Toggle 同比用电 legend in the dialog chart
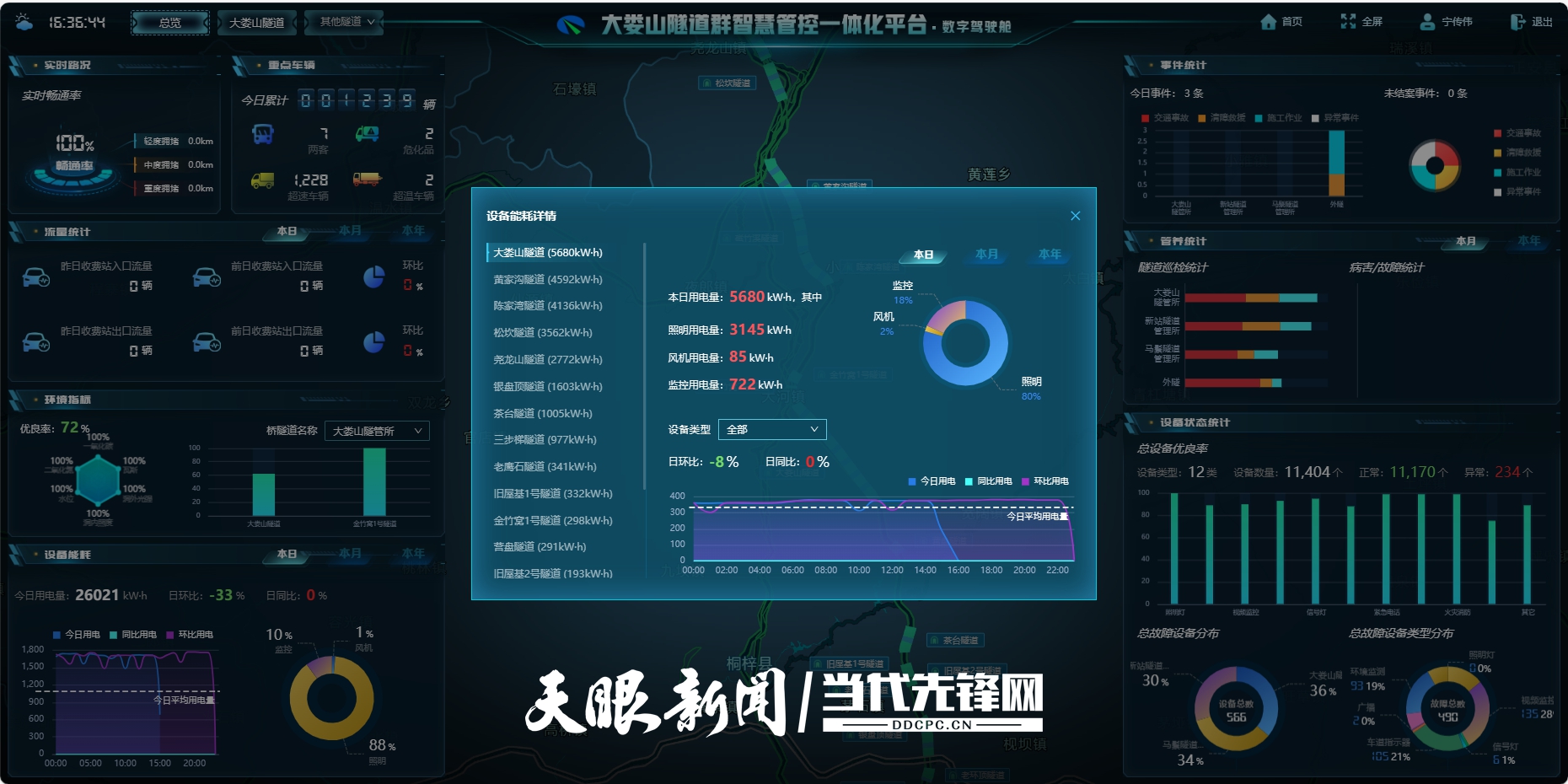 click(989, 481)
